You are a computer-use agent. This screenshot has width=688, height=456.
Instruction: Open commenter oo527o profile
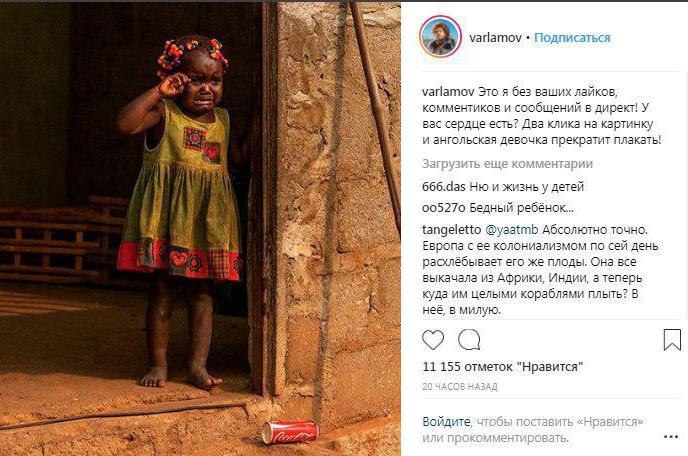[444, 208]
